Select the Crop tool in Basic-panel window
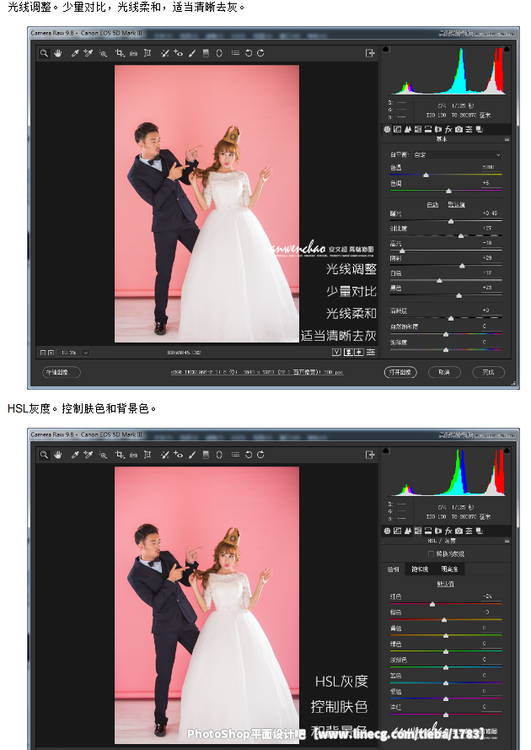The width and height of the screenshot is (531, 750). [x=120, y=53]
